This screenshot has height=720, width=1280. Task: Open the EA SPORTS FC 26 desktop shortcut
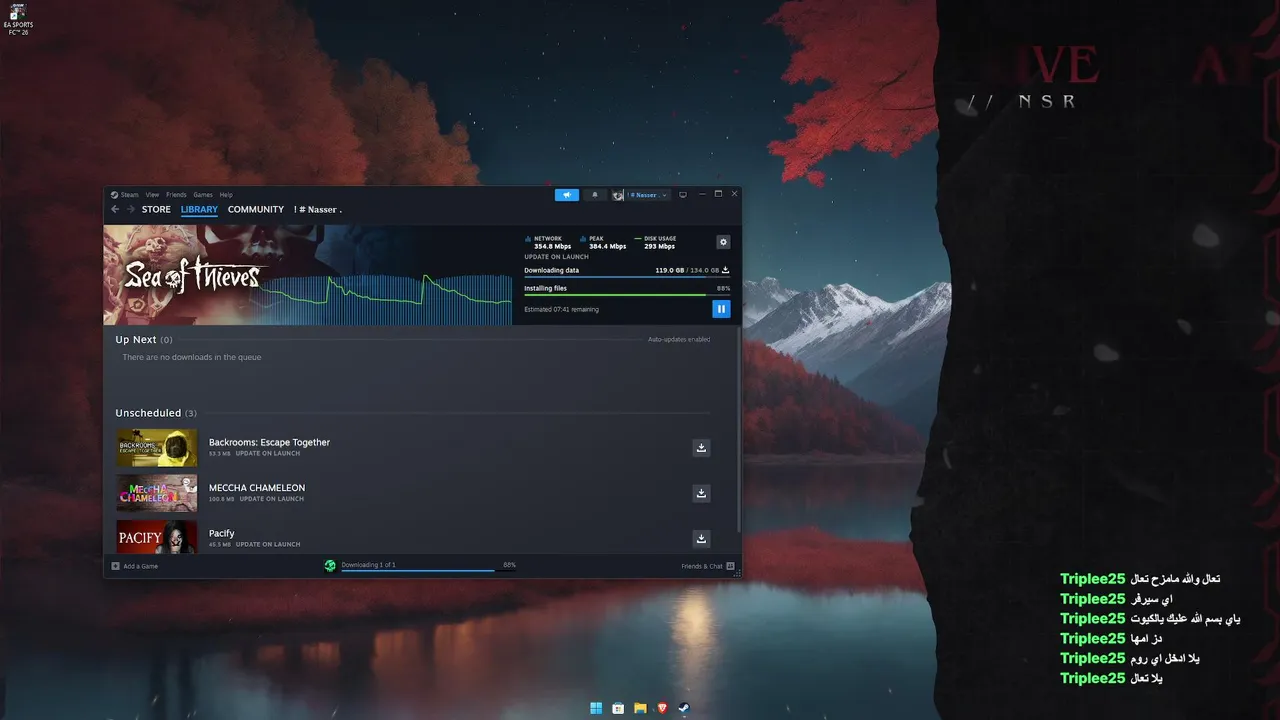pyautogui.click(x=19, y=20)
